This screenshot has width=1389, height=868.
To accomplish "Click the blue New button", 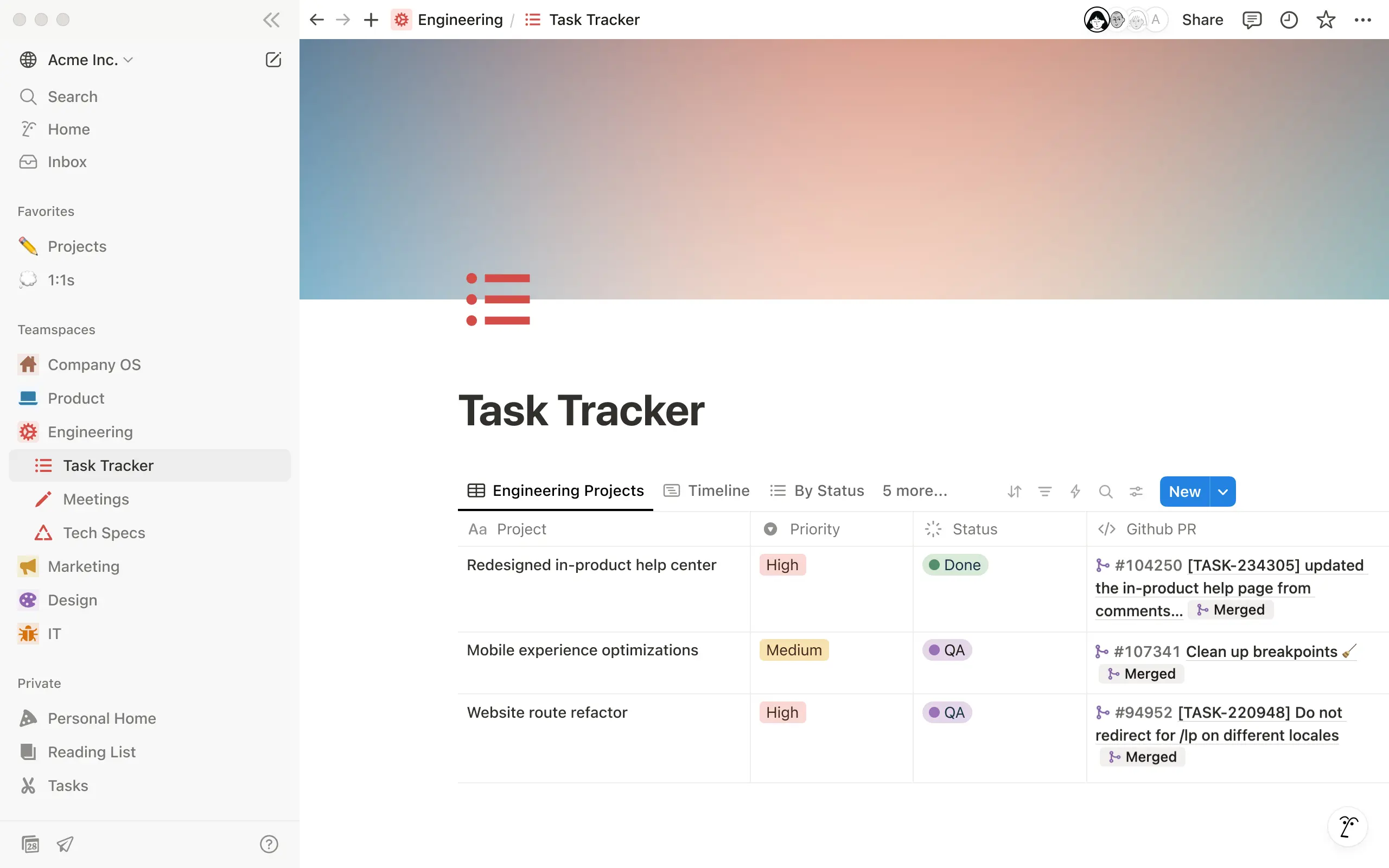I will pos(1184,492).
